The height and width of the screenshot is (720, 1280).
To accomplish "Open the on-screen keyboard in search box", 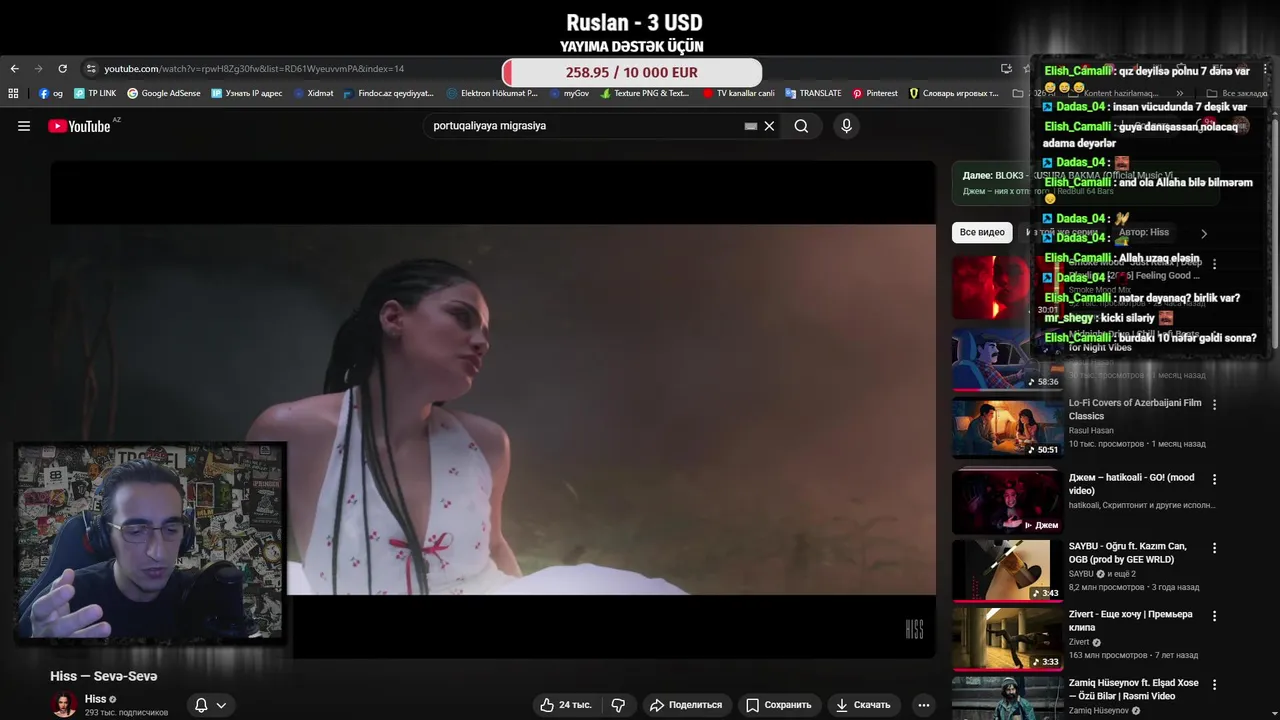I will pos(751,126).
